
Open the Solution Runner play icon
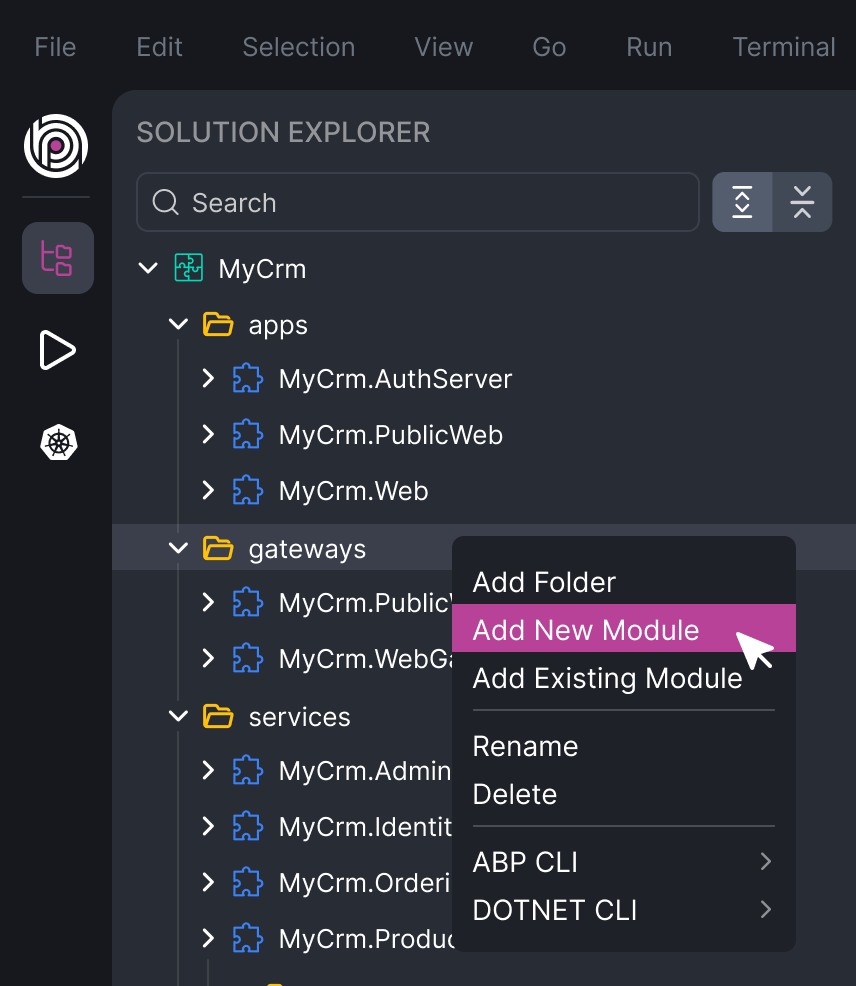(x=58, y=350)
